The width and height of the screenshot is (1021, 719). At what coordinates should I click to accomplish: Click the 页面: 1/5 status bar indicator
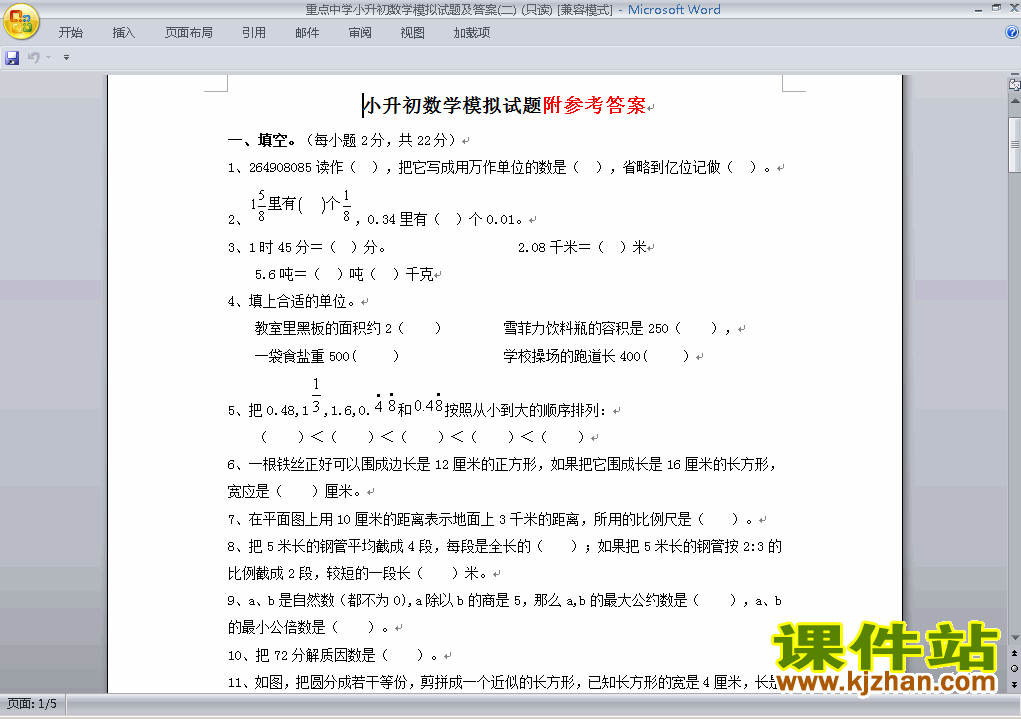[32, 704]
